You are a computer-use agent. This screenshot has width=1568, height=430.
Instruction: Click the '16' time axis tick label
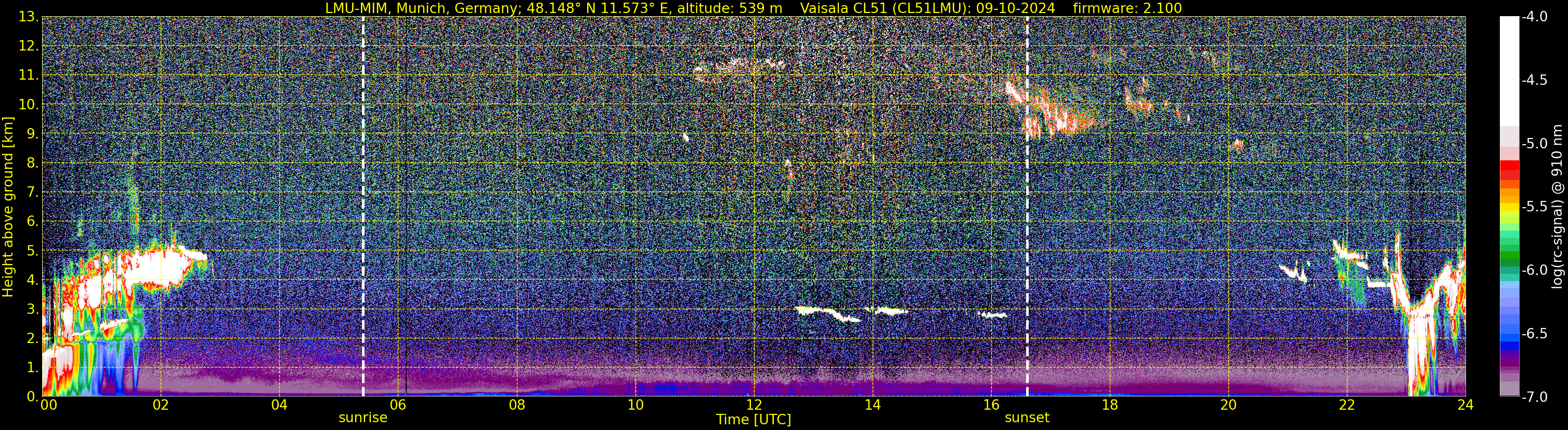point(992,405)
